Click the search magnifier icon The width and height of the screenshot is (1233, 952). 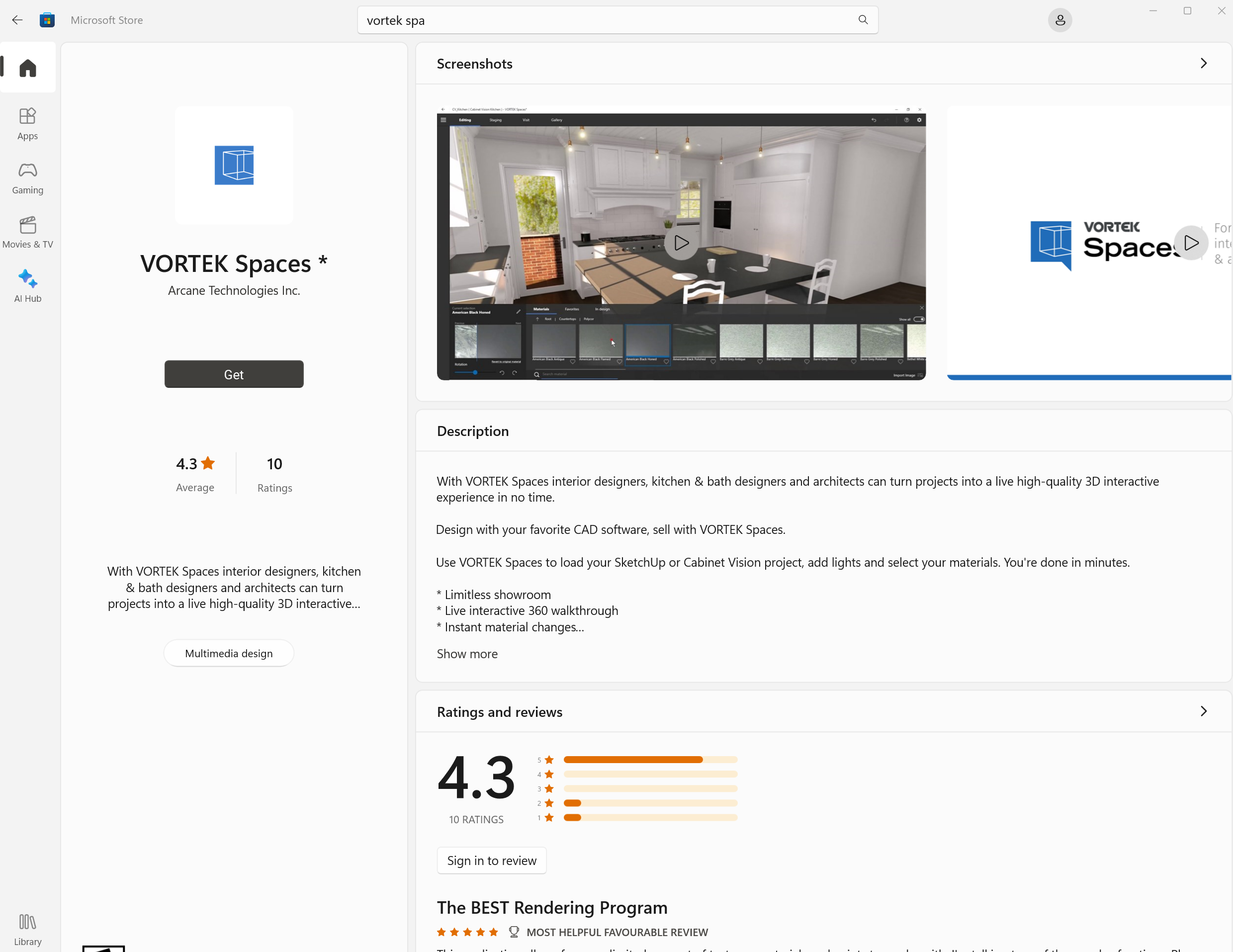pos(863,20)
